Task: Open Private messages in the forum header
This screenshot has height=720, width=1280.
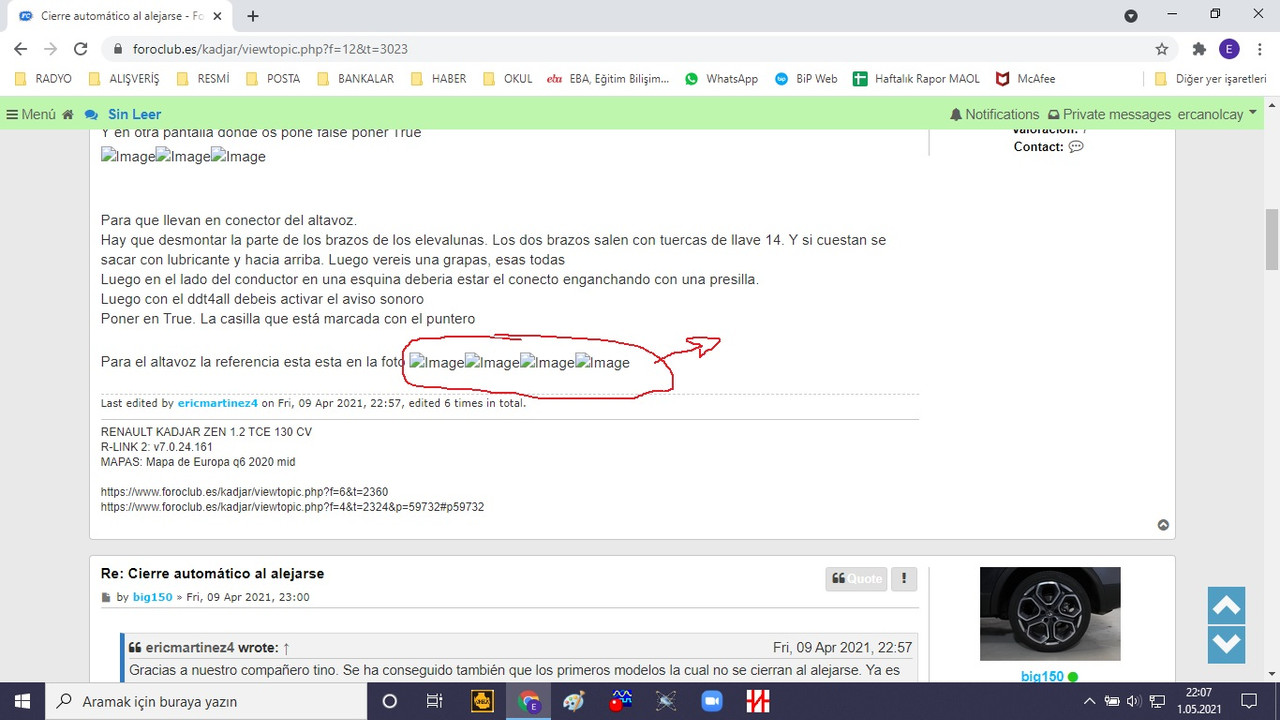Action: point(1108,114)
